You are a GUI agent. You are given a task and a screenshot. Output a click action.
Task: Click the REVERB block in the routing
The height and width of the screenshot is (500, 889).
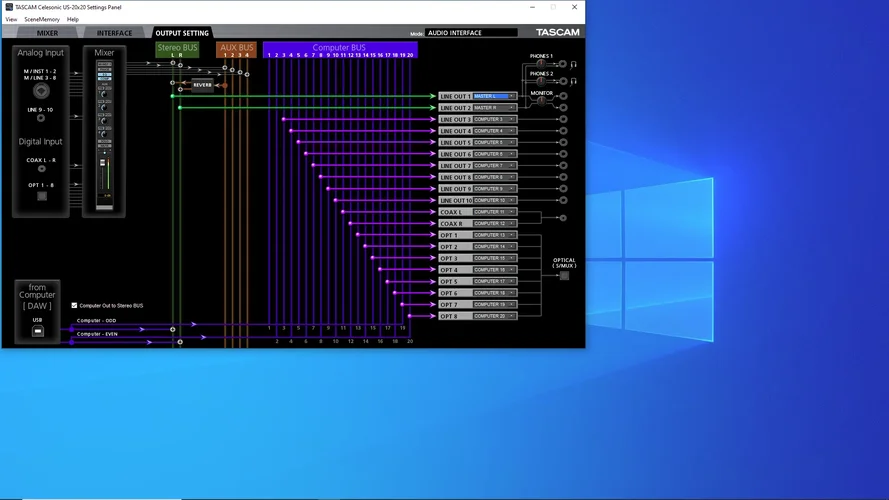[x=203, y=85]
